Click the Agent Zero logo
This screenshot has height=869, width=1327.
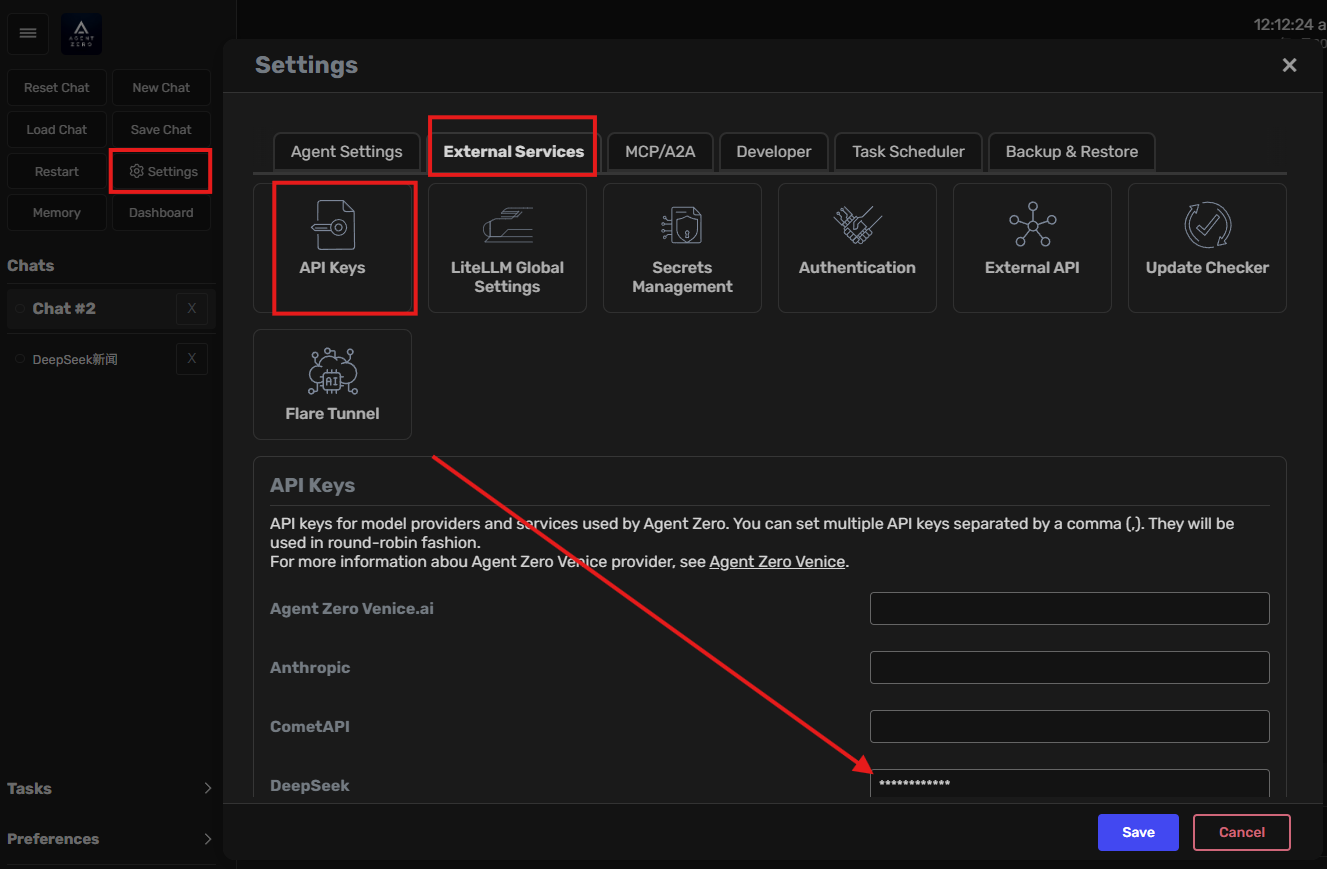point(81,34)
